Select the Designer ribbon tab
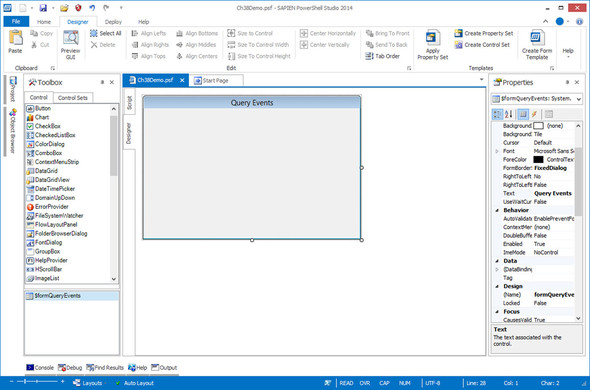 tap(78, 22)
